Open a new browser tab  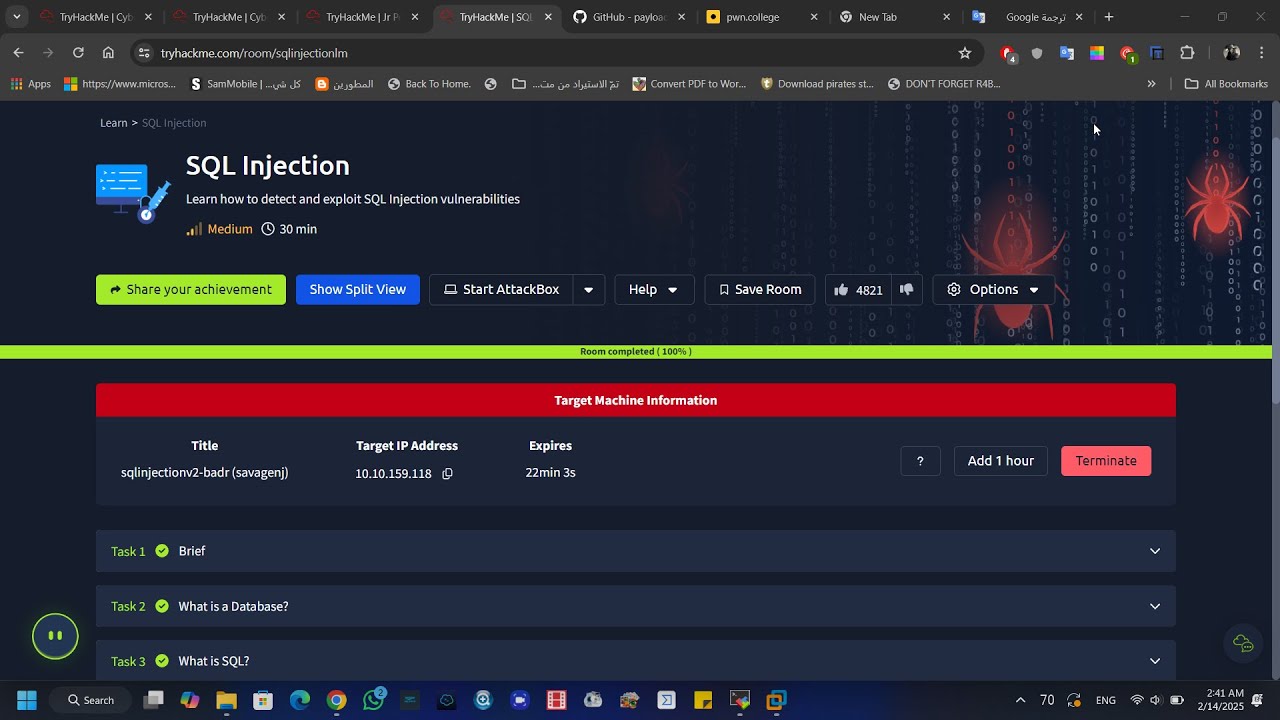click(1108, 17)
